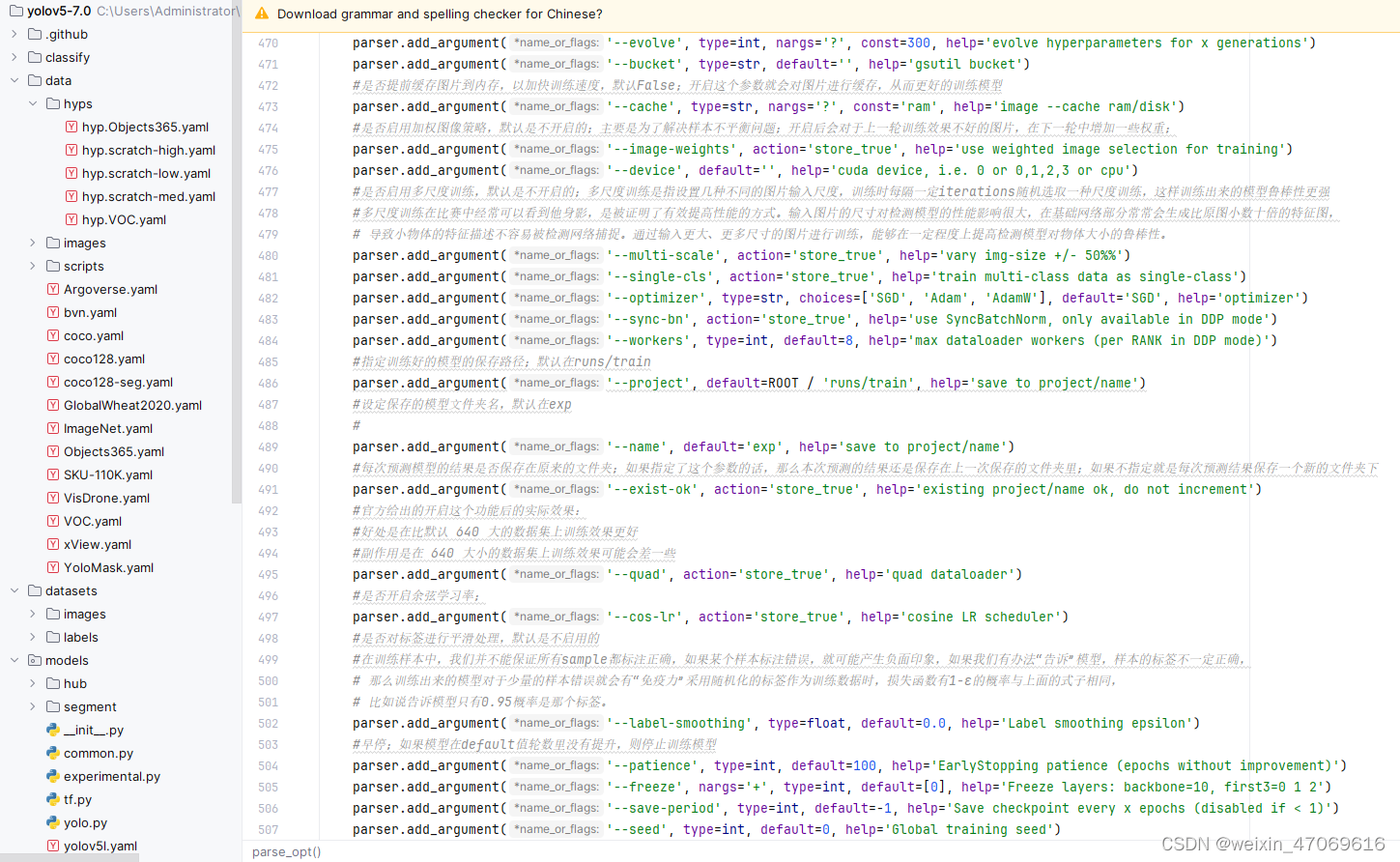Collapse the data folder
The width and height of the screenshot is (1400, 862).
click(14, 80)
